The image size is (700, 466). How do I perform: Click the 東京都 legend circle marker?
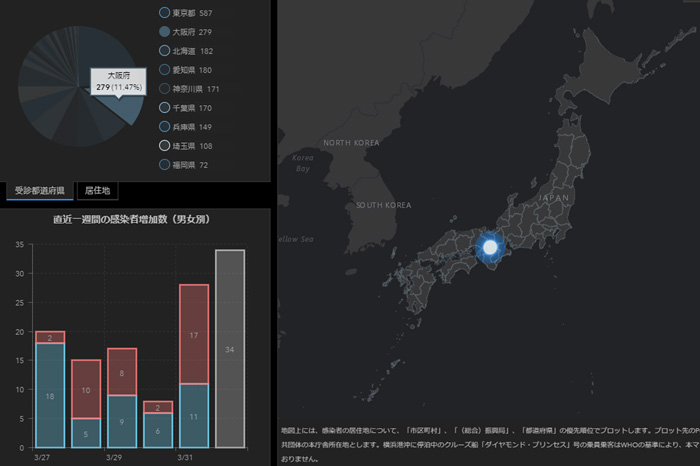coord(164,13)
